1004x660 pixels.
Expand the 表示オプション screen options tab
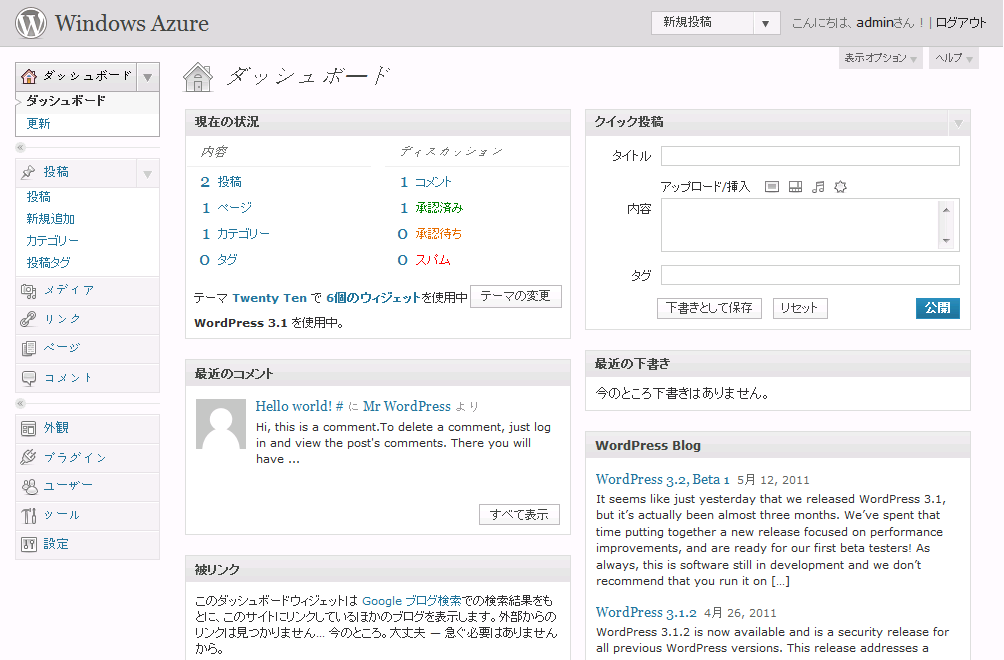880,58
